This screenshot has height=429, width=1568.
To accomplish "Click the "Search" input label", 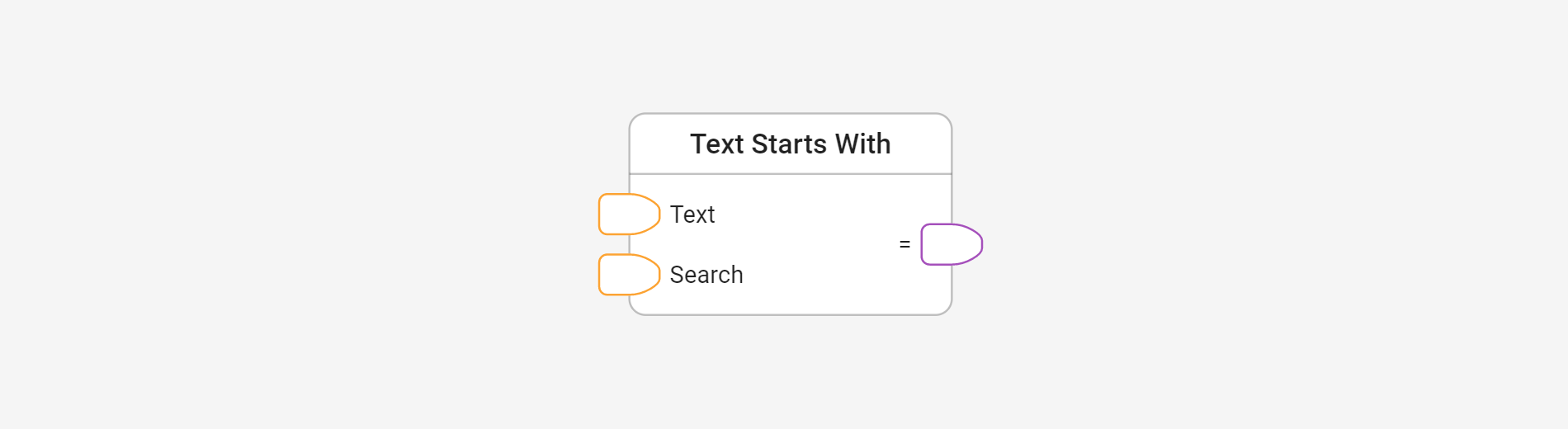I will coord(706,275).
